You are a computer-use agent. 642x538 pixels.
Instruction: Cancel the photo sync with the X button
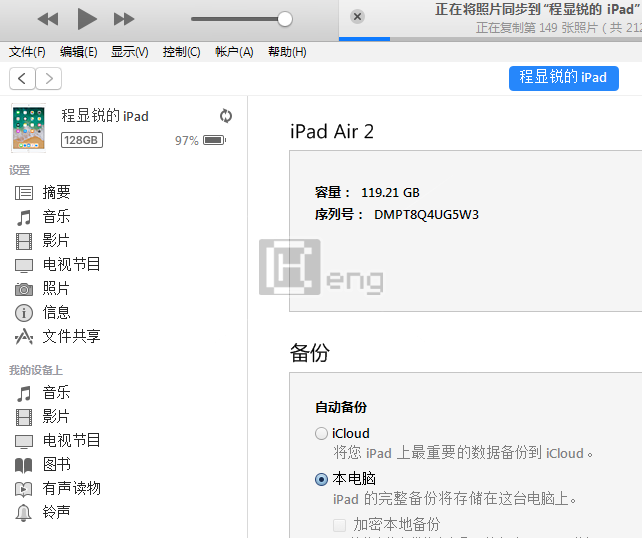click(357, 16)
